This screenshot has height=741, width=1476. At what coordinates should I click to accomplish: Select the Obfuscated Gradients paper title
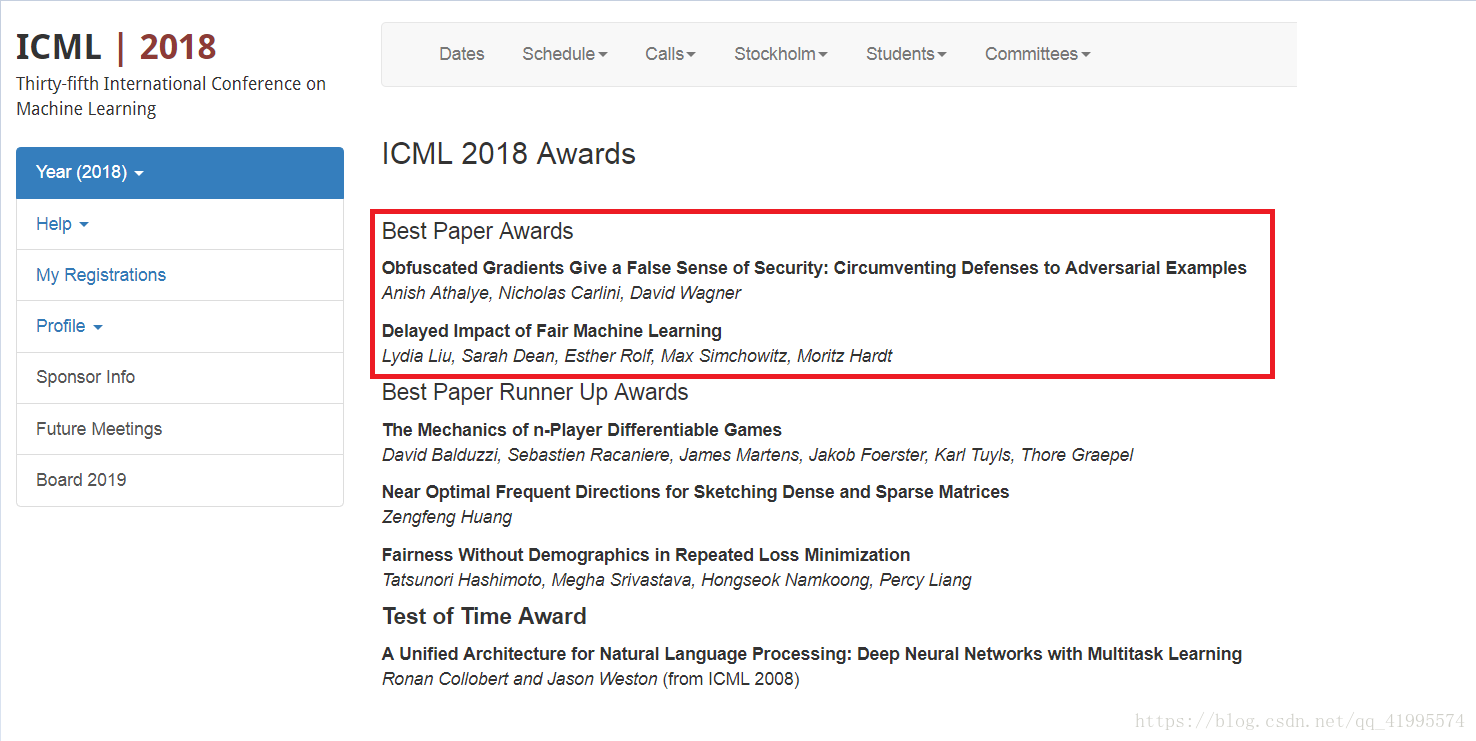pos(814,268)
